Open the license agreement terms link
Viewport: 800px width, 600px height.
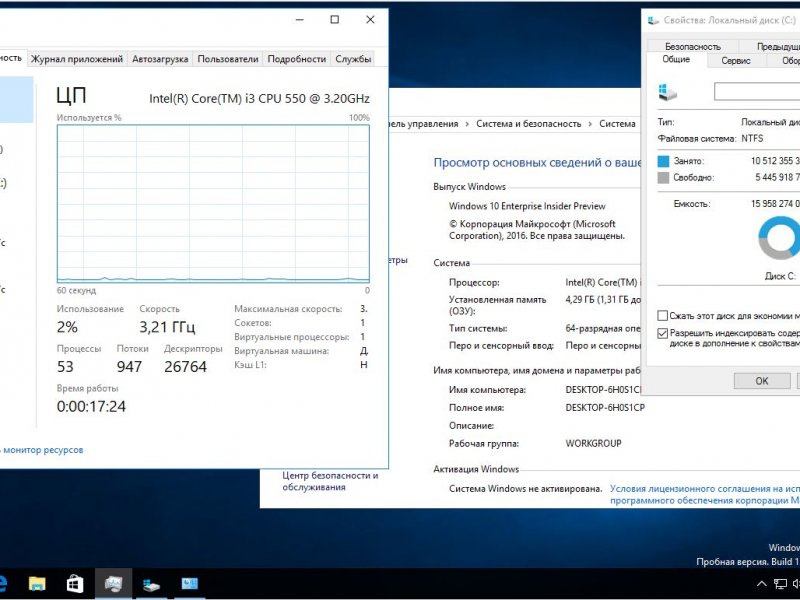(705, 494)
